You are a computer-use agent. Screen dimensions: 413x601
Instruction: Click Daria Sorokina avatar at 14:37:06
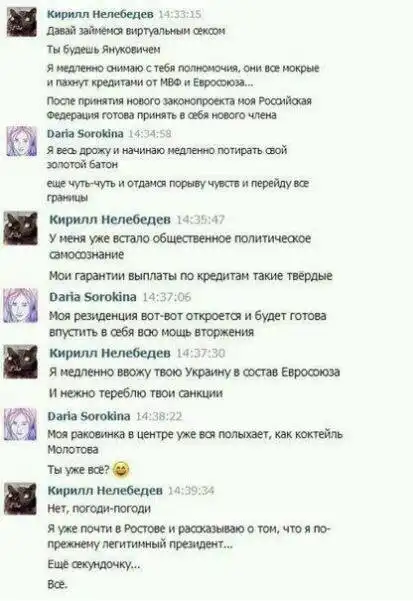(x=21, y=305)
